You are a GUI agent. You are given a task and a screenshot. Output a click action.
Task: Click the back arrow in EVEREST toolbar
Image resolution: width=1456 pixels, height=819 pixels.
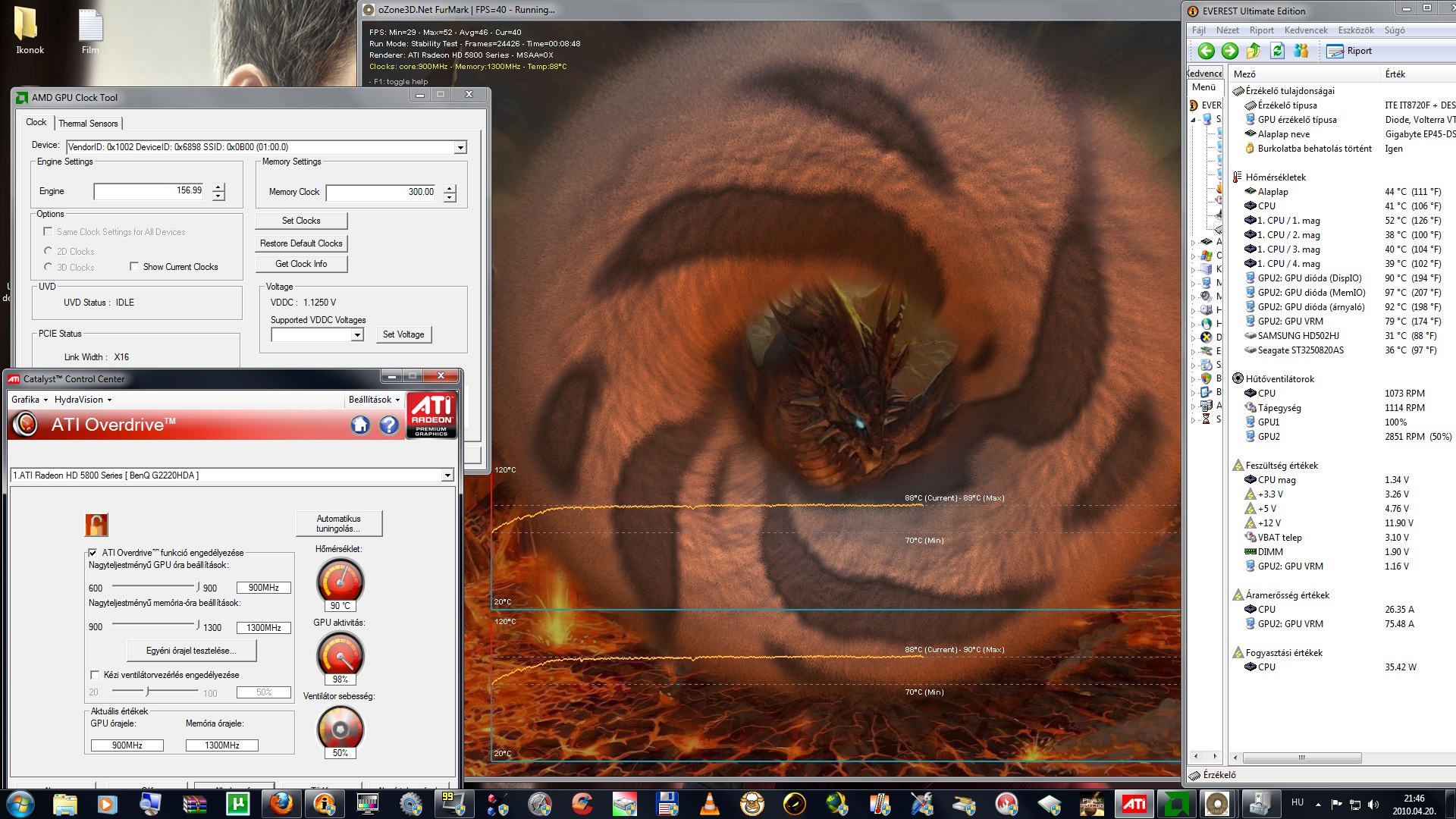pos(1206,51)
